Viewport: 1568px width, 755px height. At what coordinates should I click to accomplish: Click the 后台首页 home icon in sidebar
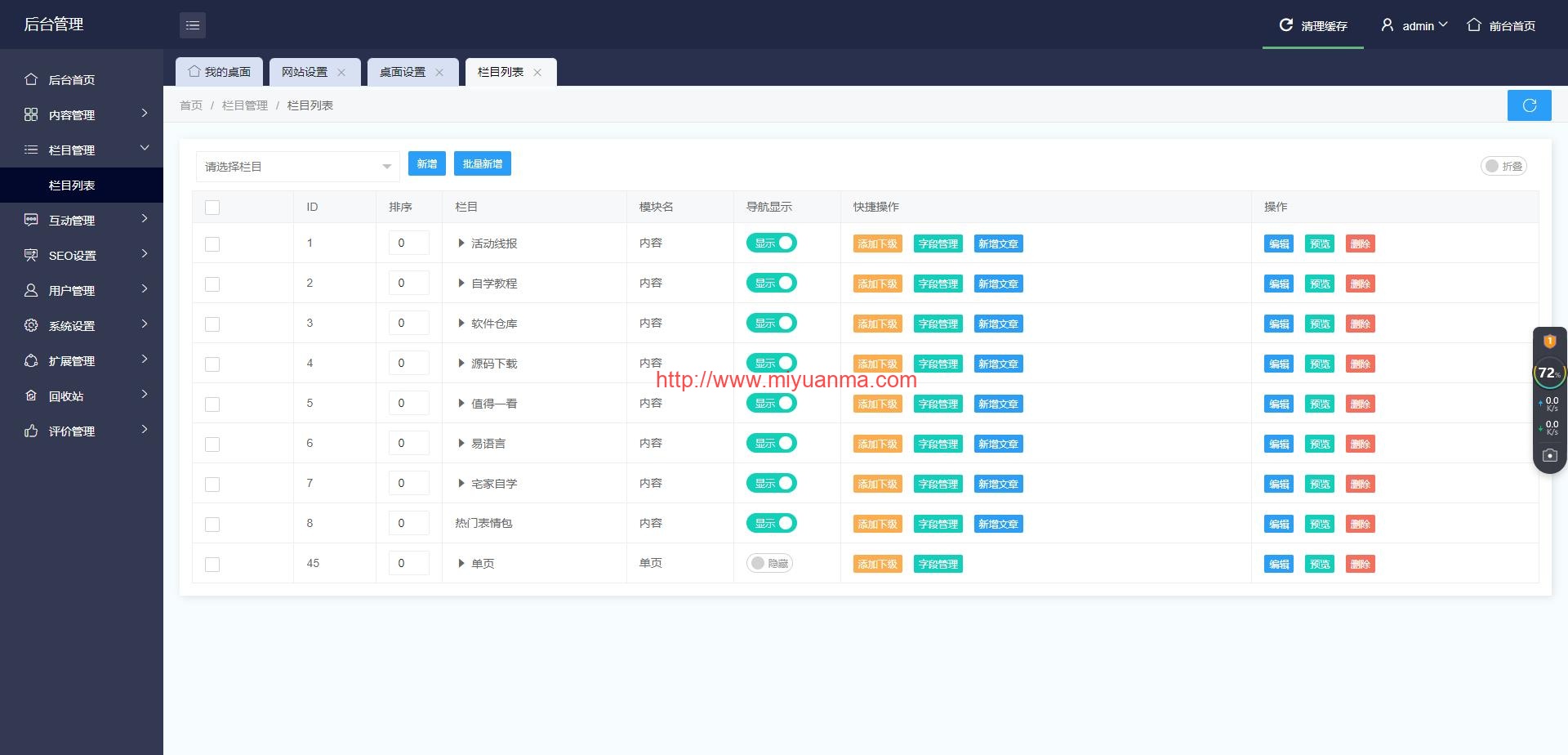(x=31, y=79)
